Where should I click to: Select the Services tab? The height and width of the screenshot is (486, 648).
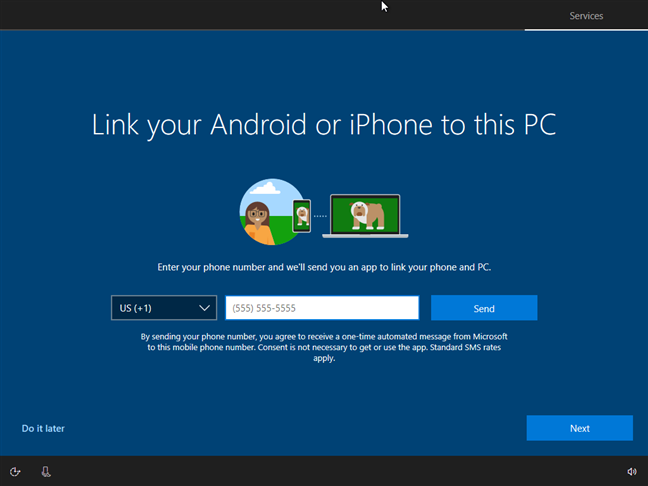coord(586,16)
